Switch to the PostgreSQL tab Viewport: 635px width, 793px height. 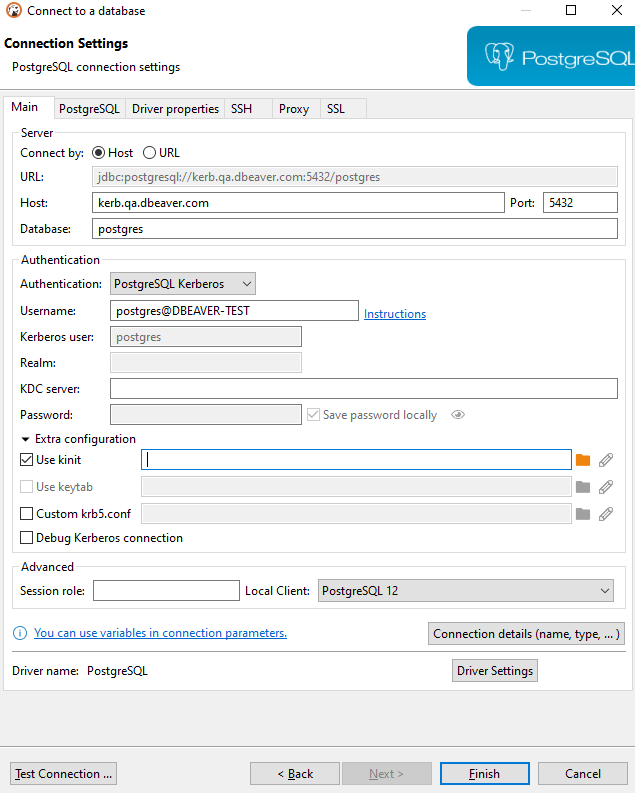tap(89, 109)
